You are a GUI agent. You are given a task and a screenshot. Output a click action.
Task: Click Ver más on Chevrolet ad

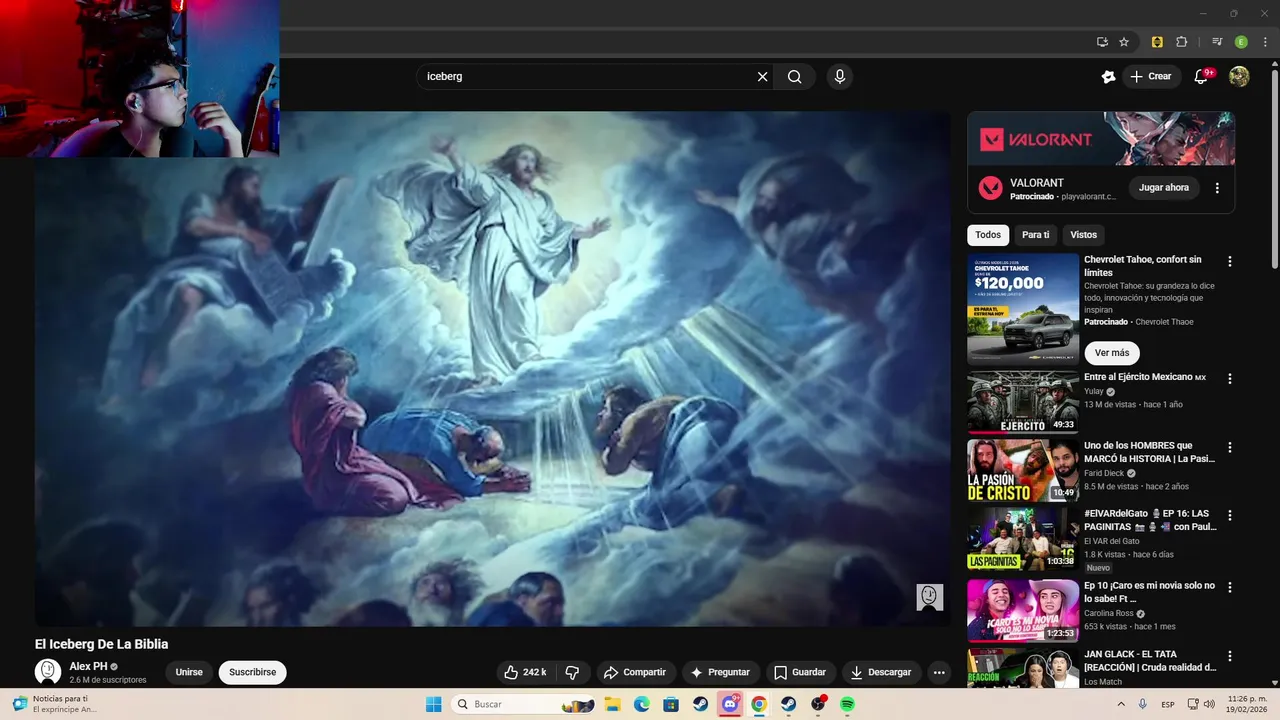click(1112, 353)
